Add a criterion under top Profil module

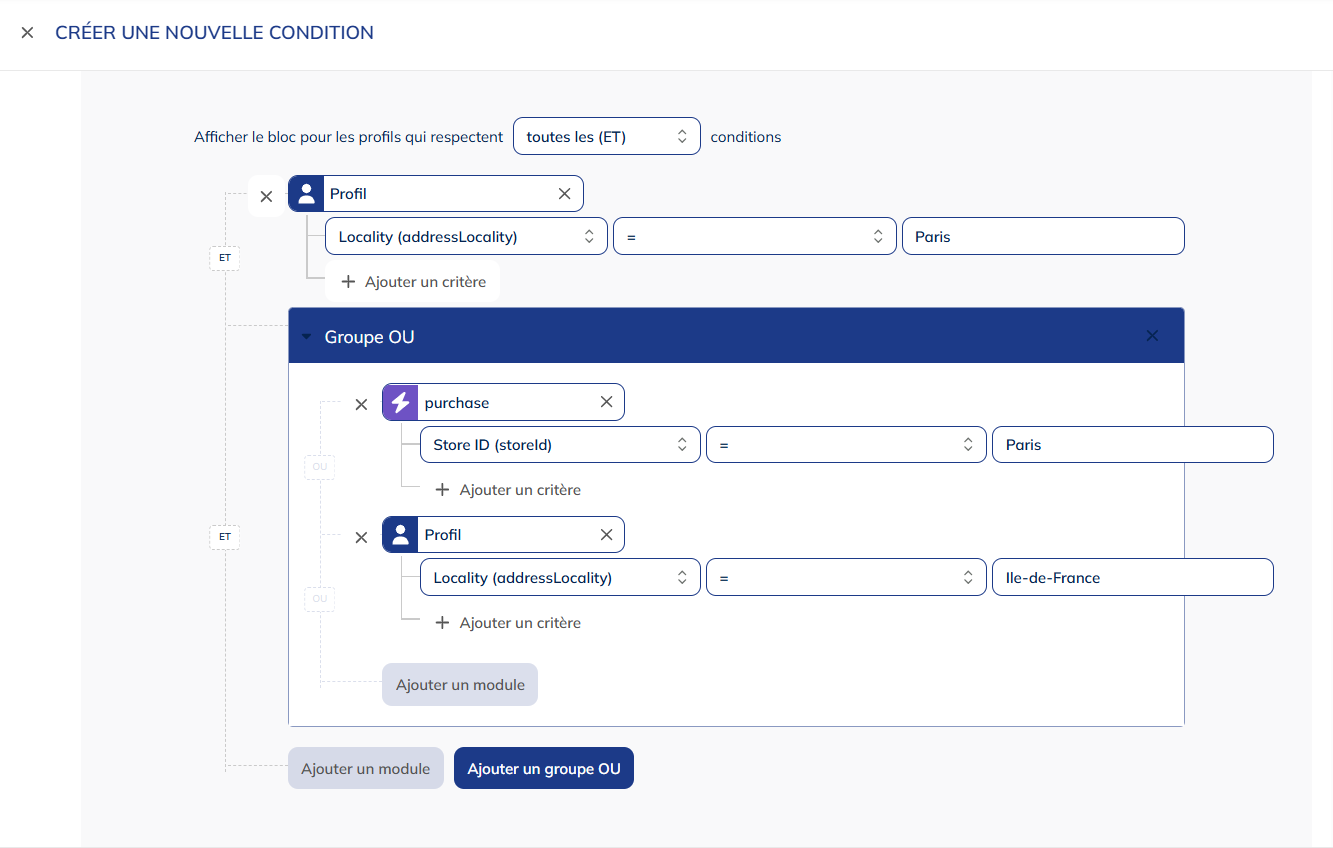point(413,282)
